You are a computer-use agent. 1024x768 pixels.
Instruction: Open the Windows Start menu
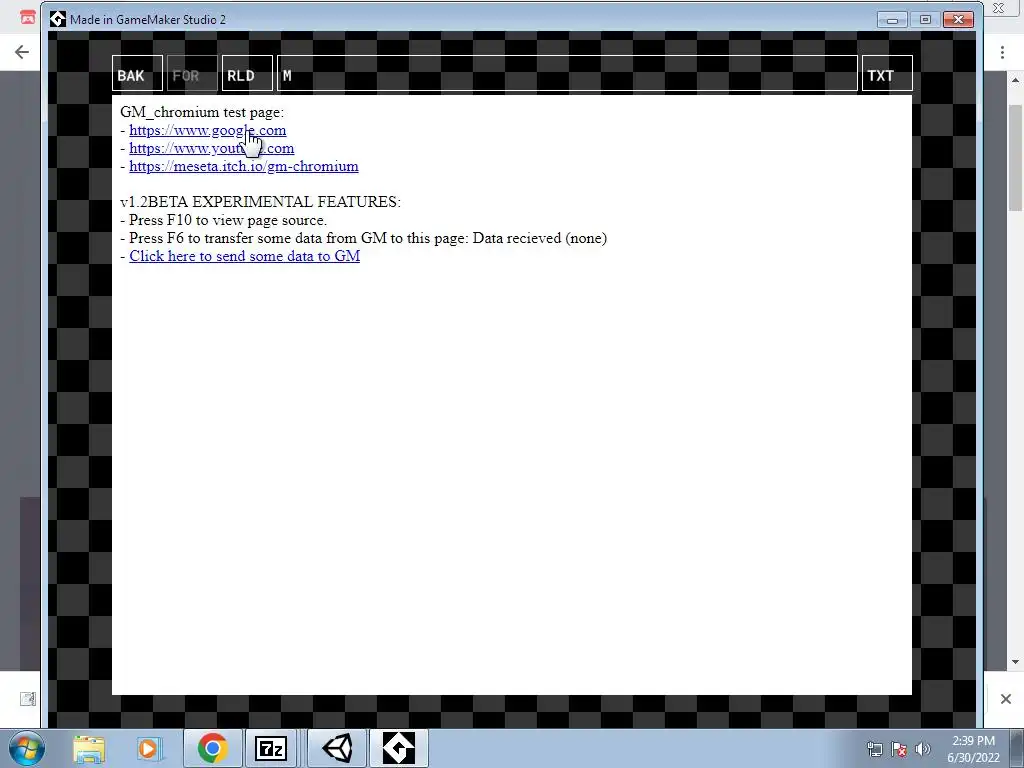(27, 748)
